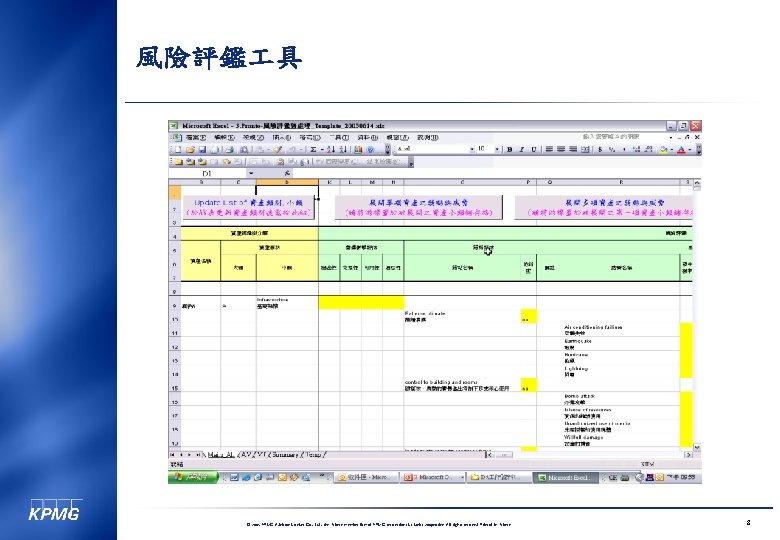Click the 'Infrastructure' cell in row 9
Image resolution: width=780 pixels, height=540 pixels.
click(x=287, y=303)
